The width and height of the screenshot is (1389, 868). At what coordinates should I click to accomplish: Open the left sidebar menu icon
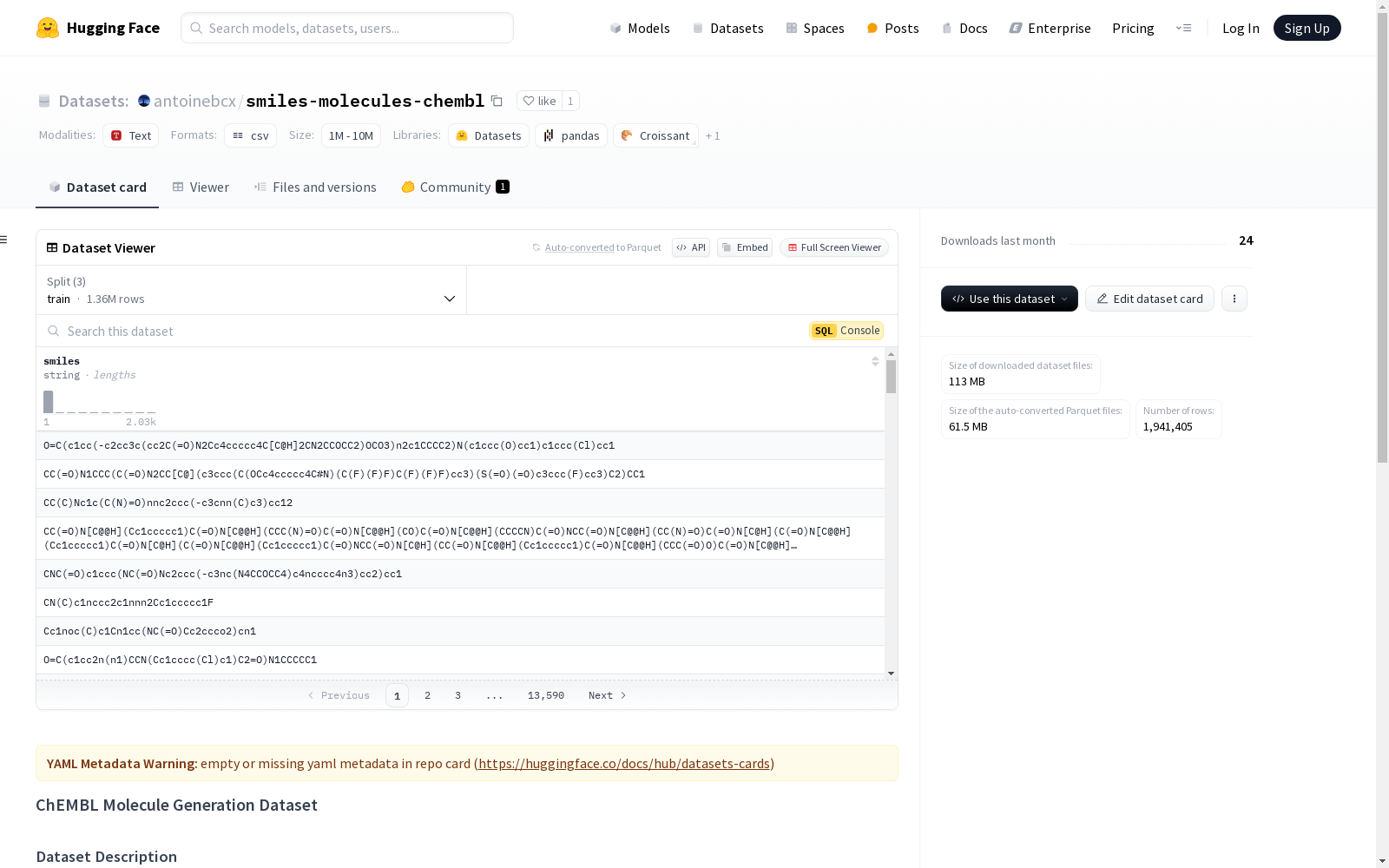tap(4, 240)
